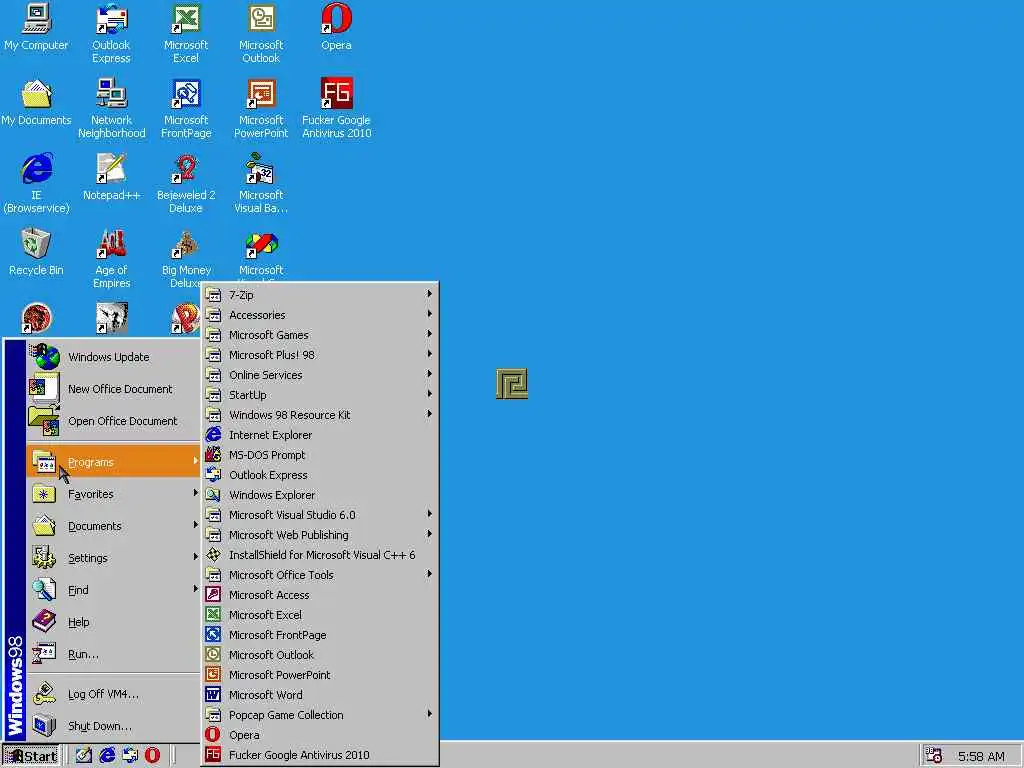Choose Run... in the Start menu
Viewport: 1024px width, 768px height.
click(x=113, y=654)
